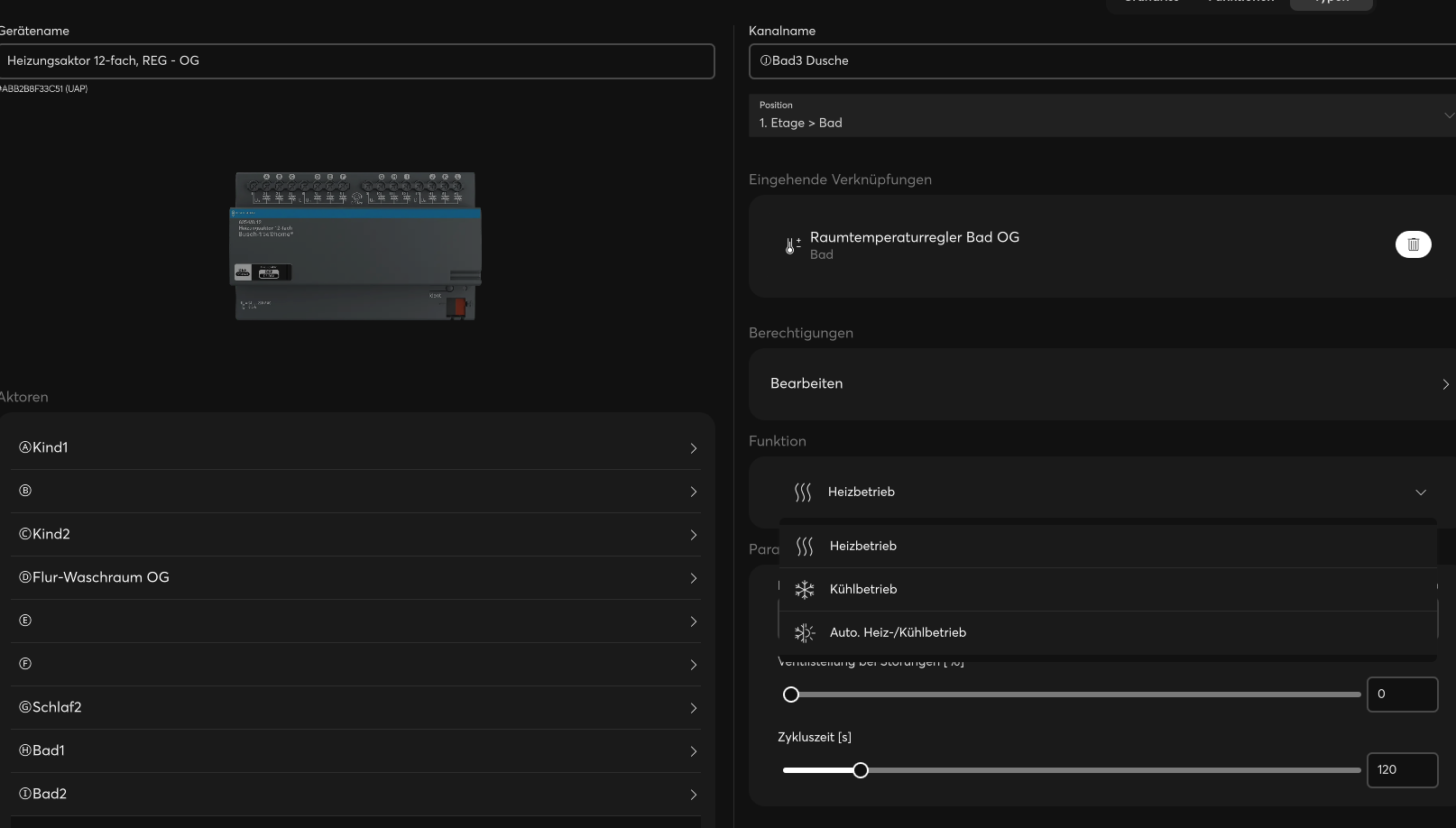Collapse the Funktion dropdown chevron
The width and height of the screenshot is (1456, 828).
coord(1420,492)
